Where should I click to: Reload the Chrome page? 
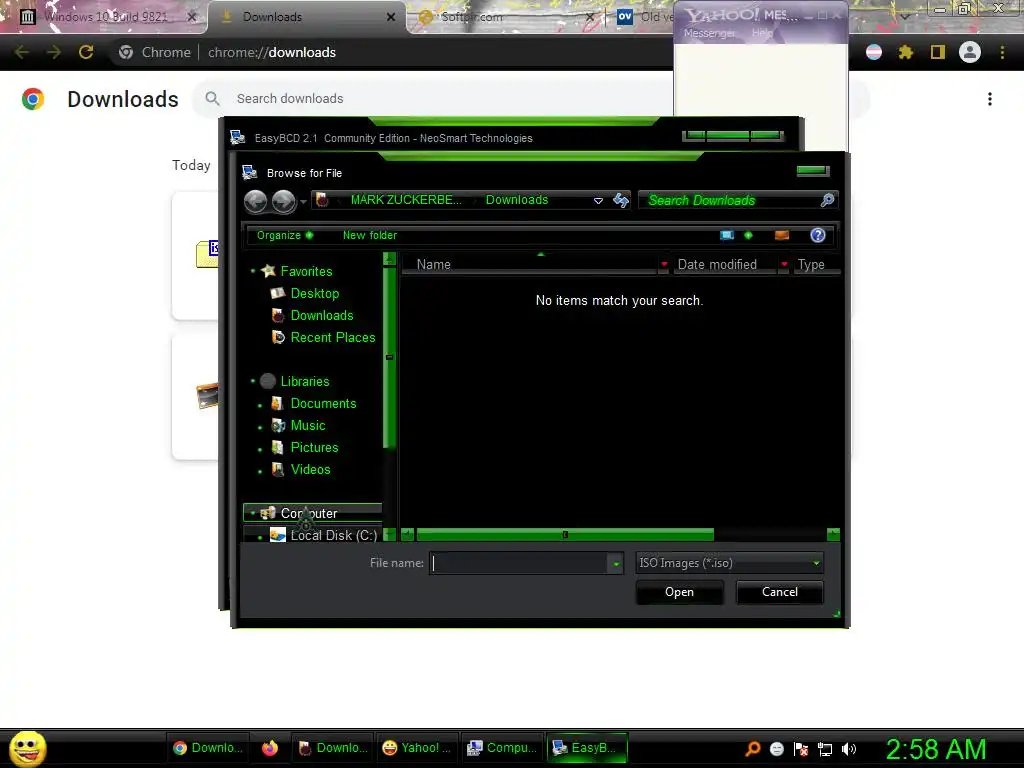[86, 52]
